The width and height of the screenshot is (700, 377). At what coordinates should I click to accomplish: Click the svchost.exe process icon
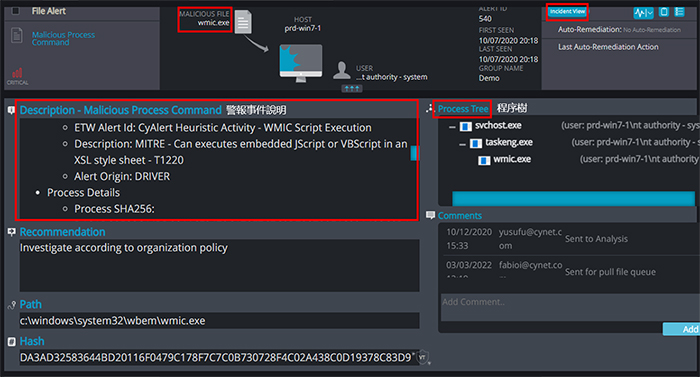(466, 127)
